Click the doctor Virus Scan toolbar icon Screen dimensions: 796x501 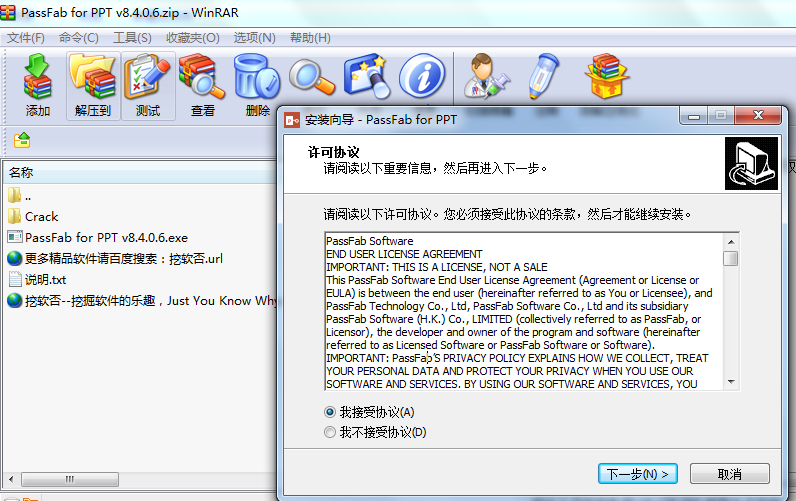pyautogui.click(x=486, y=76)
